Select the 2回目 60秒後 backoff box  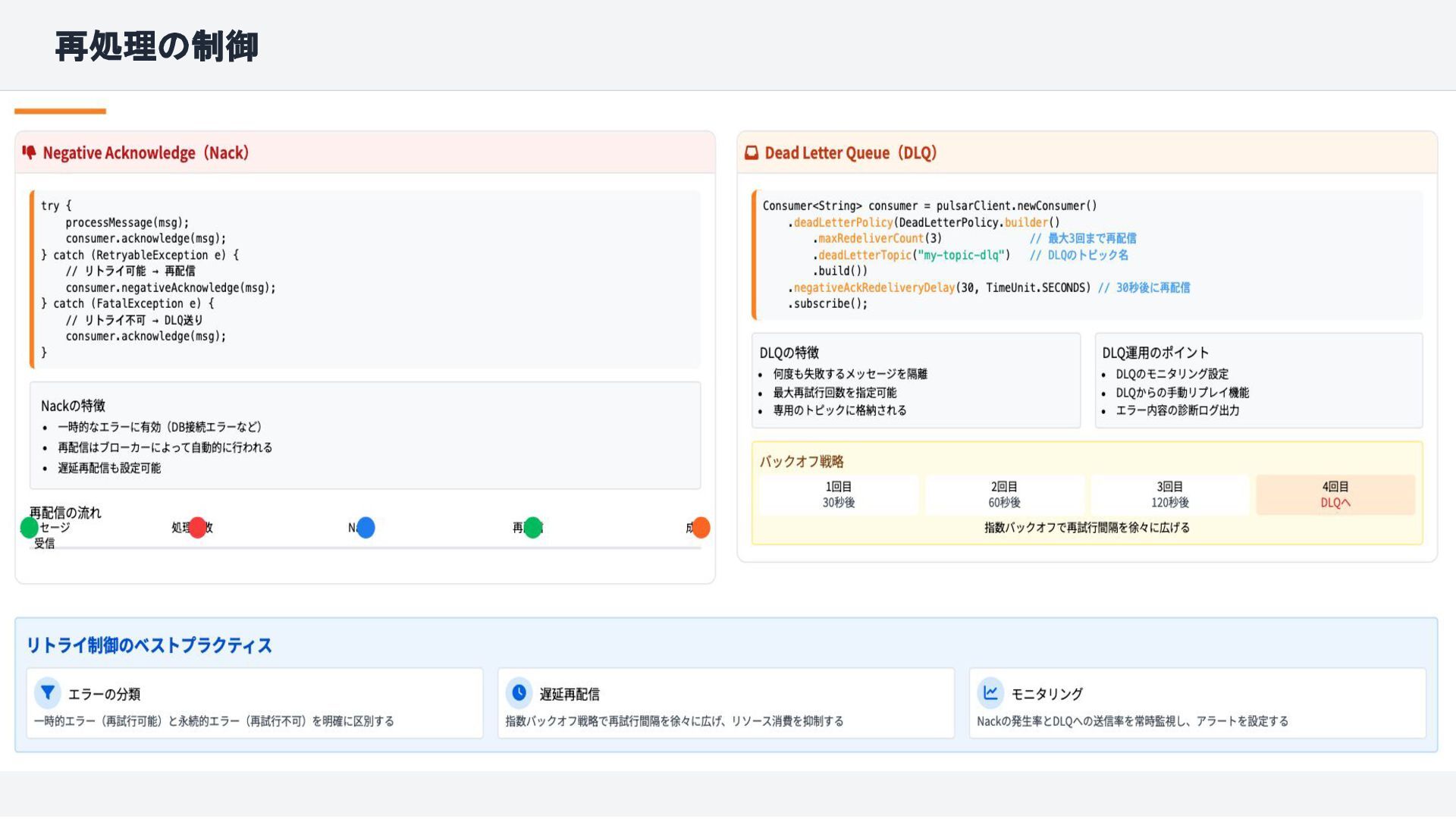point(1004,494)
